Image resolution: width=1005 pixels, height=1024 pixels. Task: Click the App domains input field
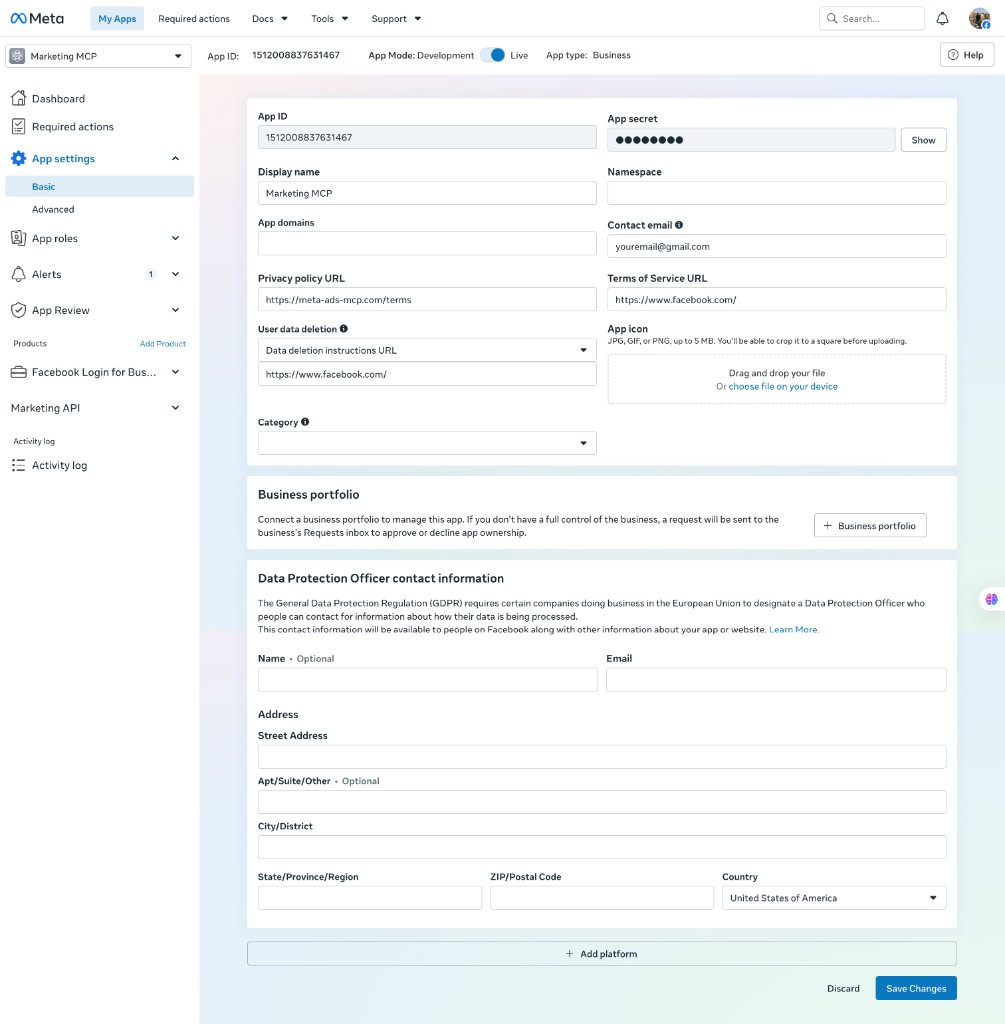427,244
